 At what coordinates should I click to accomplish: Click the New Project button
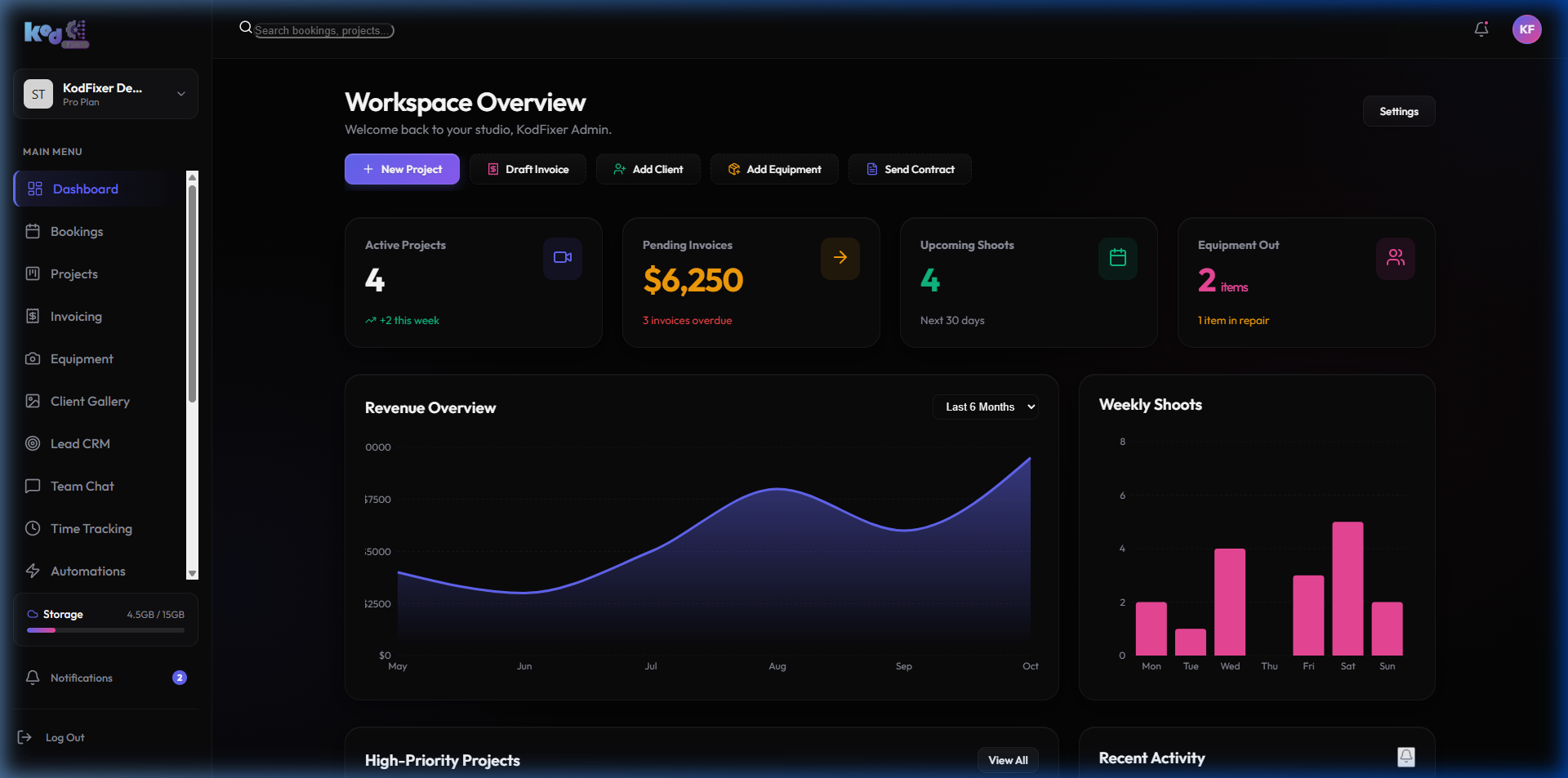point(401,169)
